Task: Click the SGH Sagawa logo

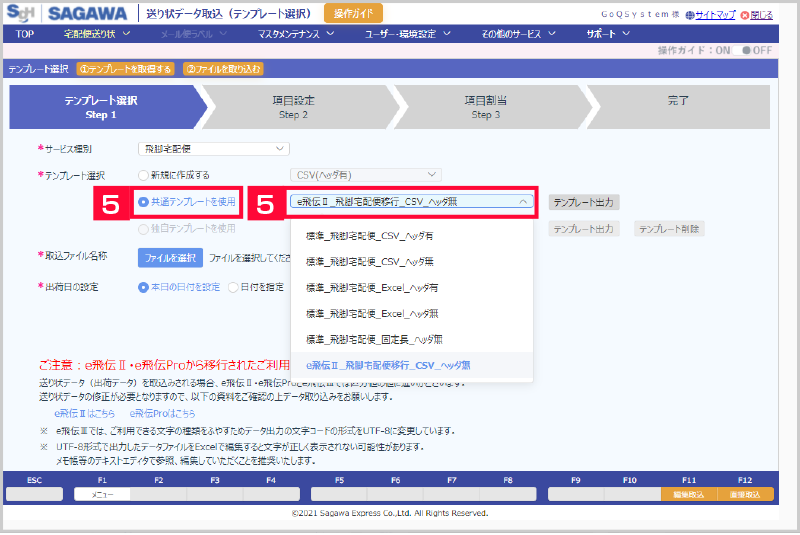Action: tap(67, 13)
